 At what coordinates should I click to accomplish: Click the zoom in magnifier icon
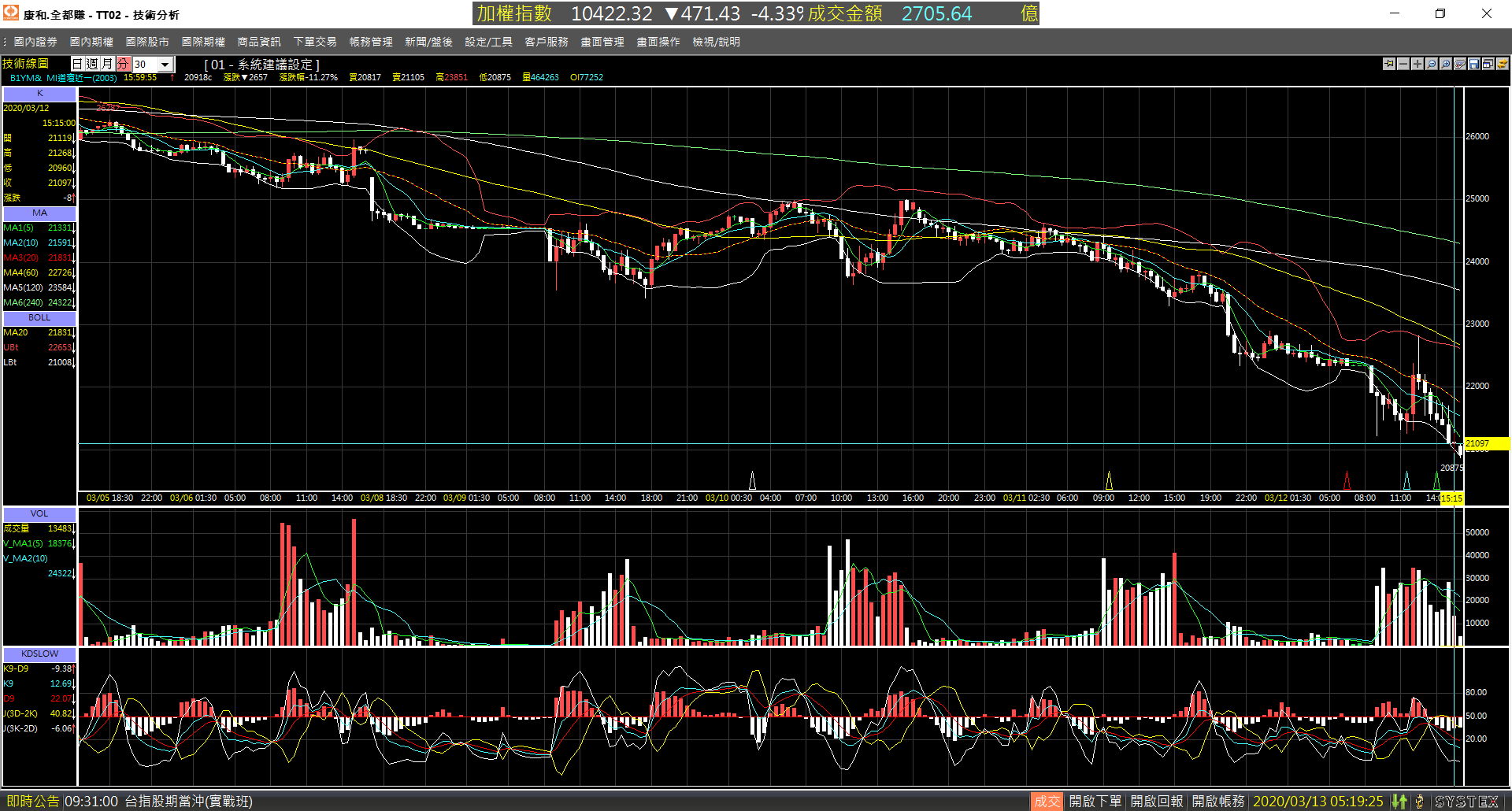click(1446, 64)
